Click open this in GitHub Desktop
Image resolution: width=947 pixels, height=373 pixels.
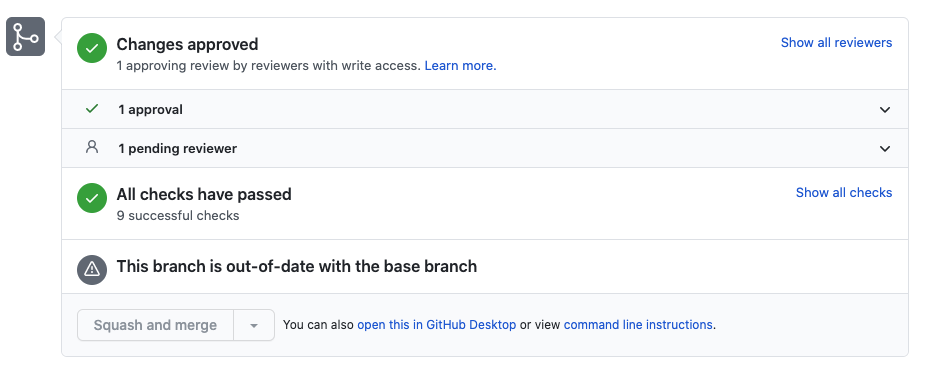pyautogui.click(x=437, y=325)
